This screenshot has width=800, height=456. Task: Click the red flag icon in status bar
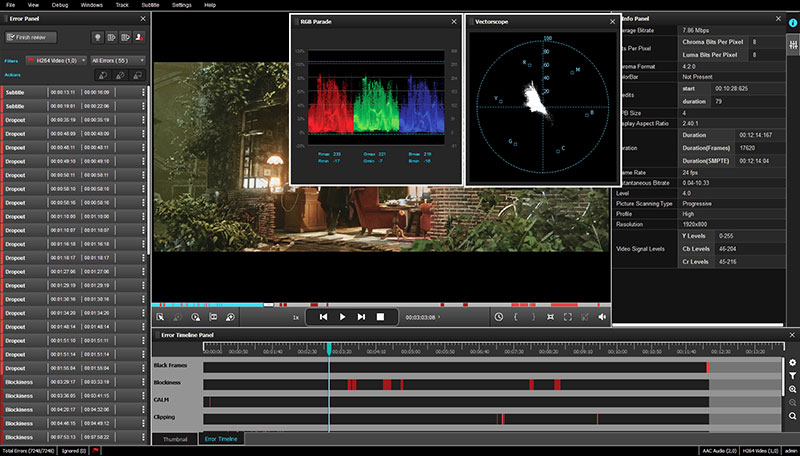pos(95,450)
